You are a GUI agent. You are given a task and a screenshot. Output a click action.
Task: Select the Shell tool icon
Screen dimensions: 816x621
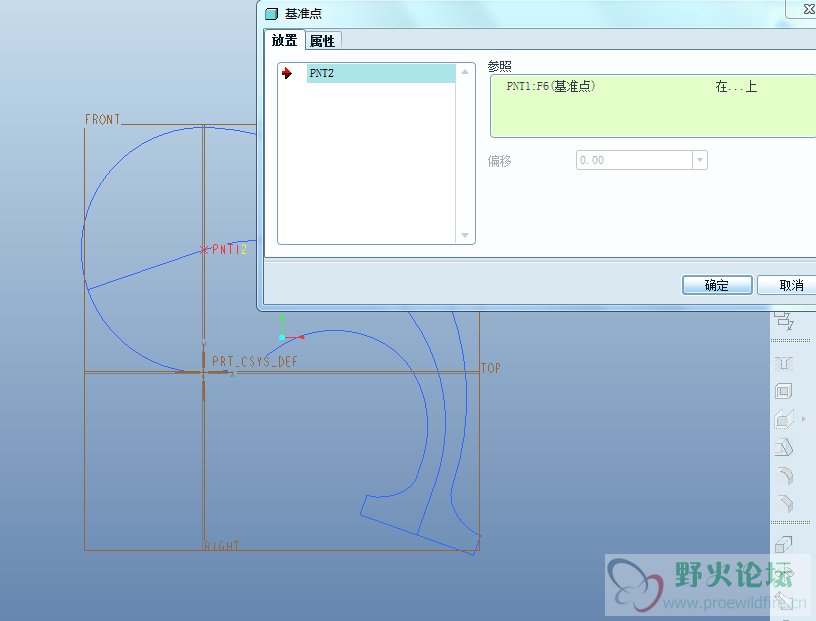[x=784, y=391]
